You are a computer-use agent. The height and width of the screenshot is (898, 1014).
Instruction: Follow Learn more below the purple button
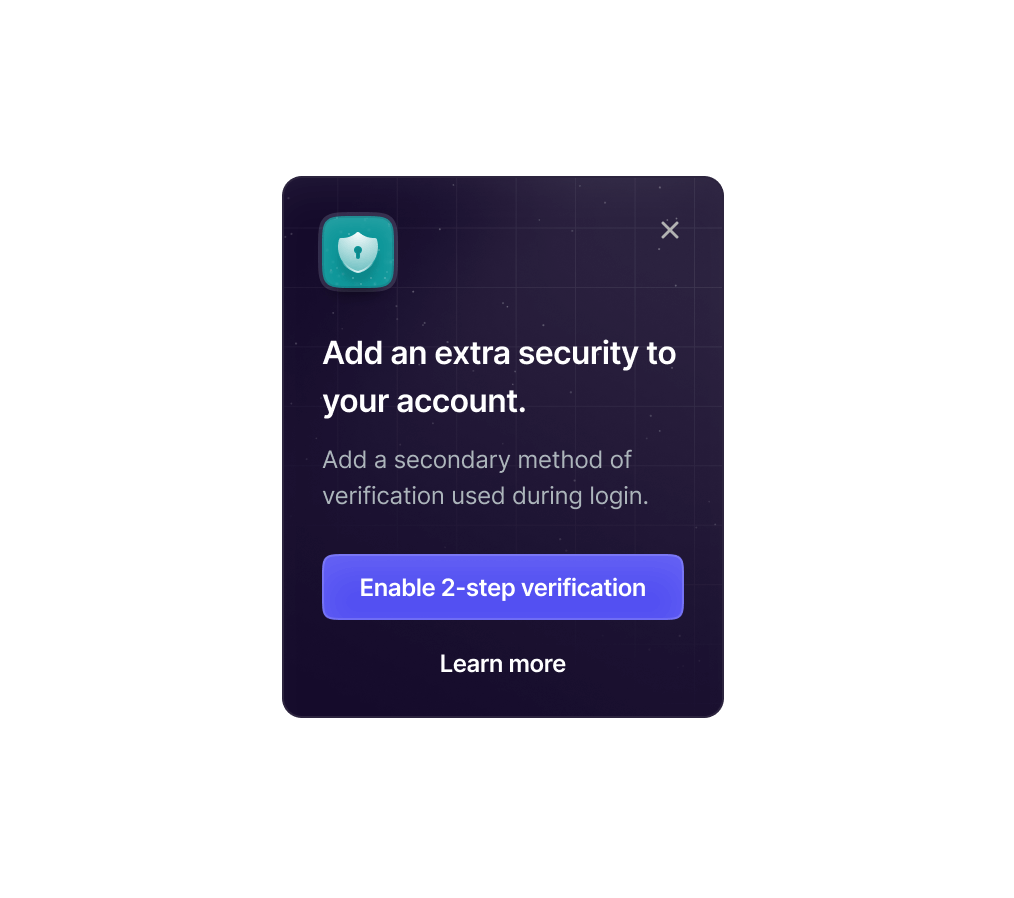502,664
